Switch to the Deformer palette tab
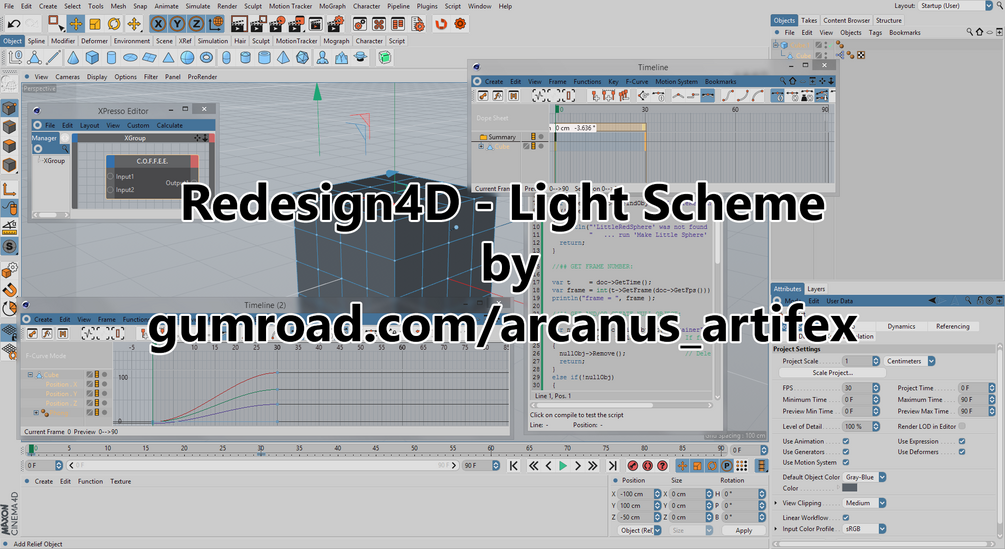This screenshot has width=1005, height=549. tap(94, 41)
